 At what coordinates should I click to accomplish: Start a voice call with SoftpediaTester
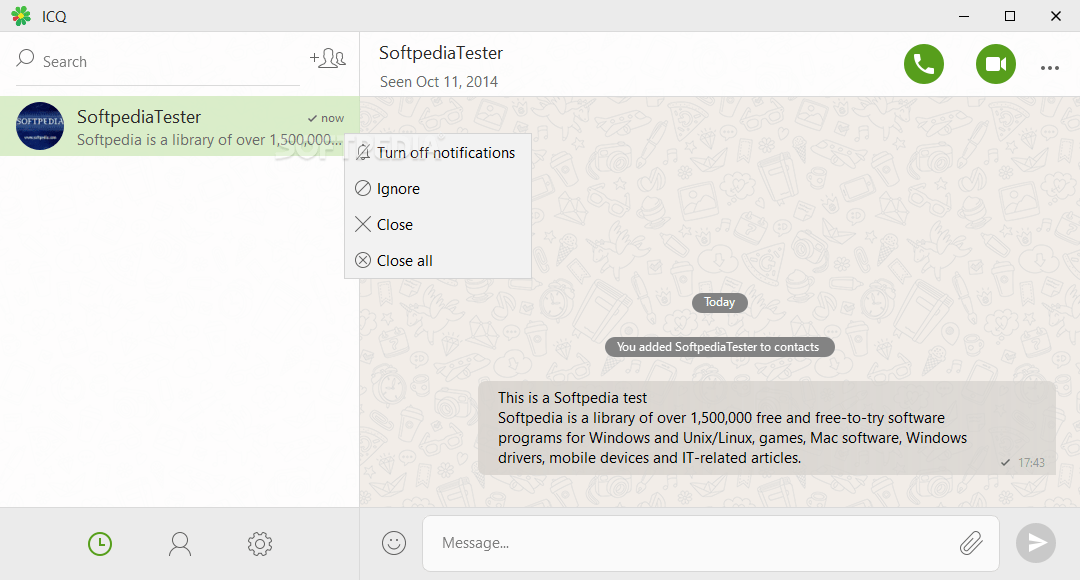coord(924,64)
